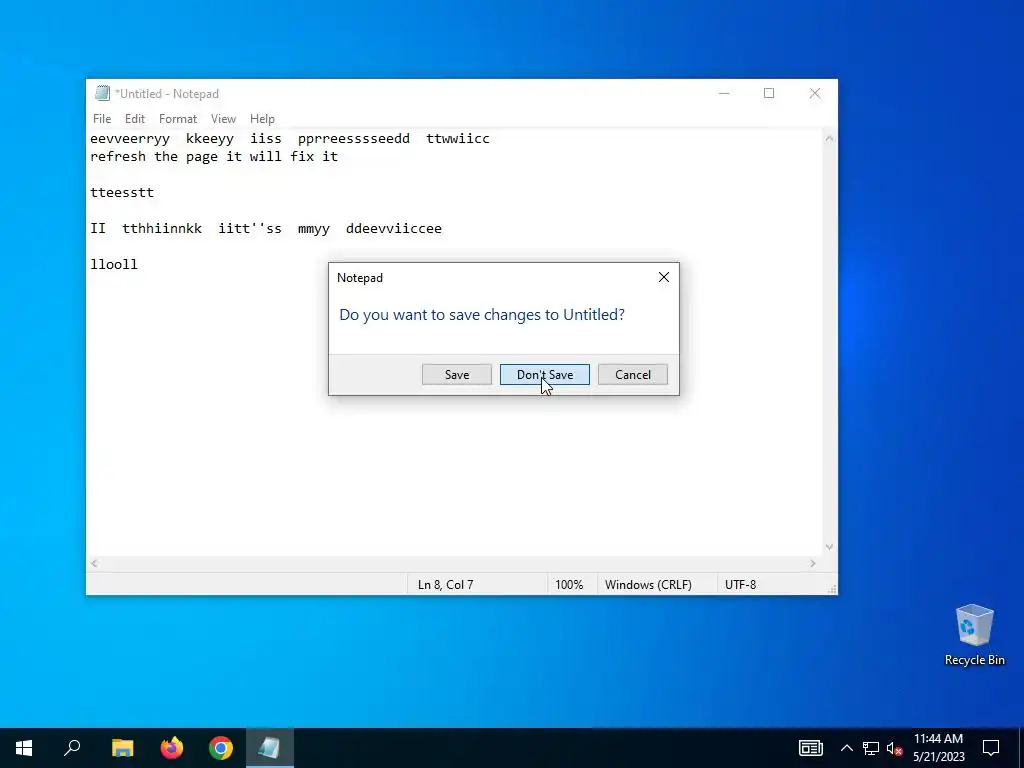The image size is (1024, 768).
Task: Click the horizontal scrollbar right arrow
Action: point(813,563)
